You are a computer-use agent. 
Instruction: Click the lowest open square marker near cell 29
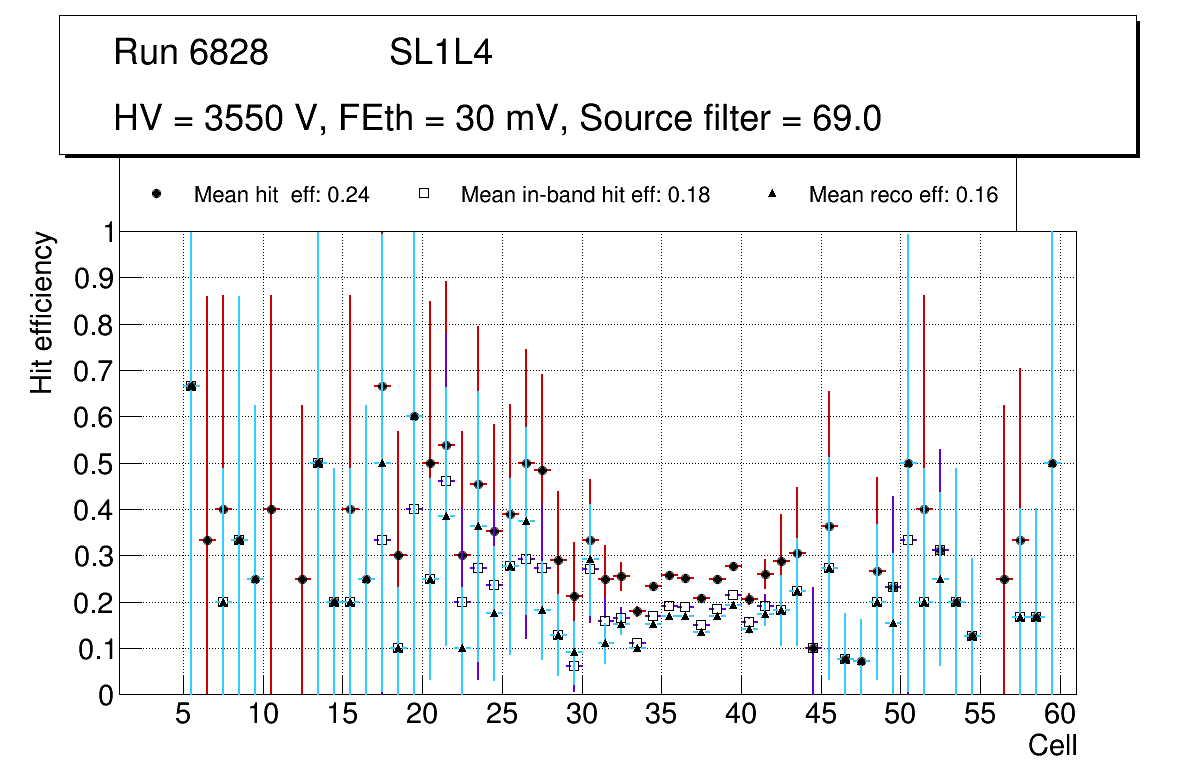(x=573, y=665)
